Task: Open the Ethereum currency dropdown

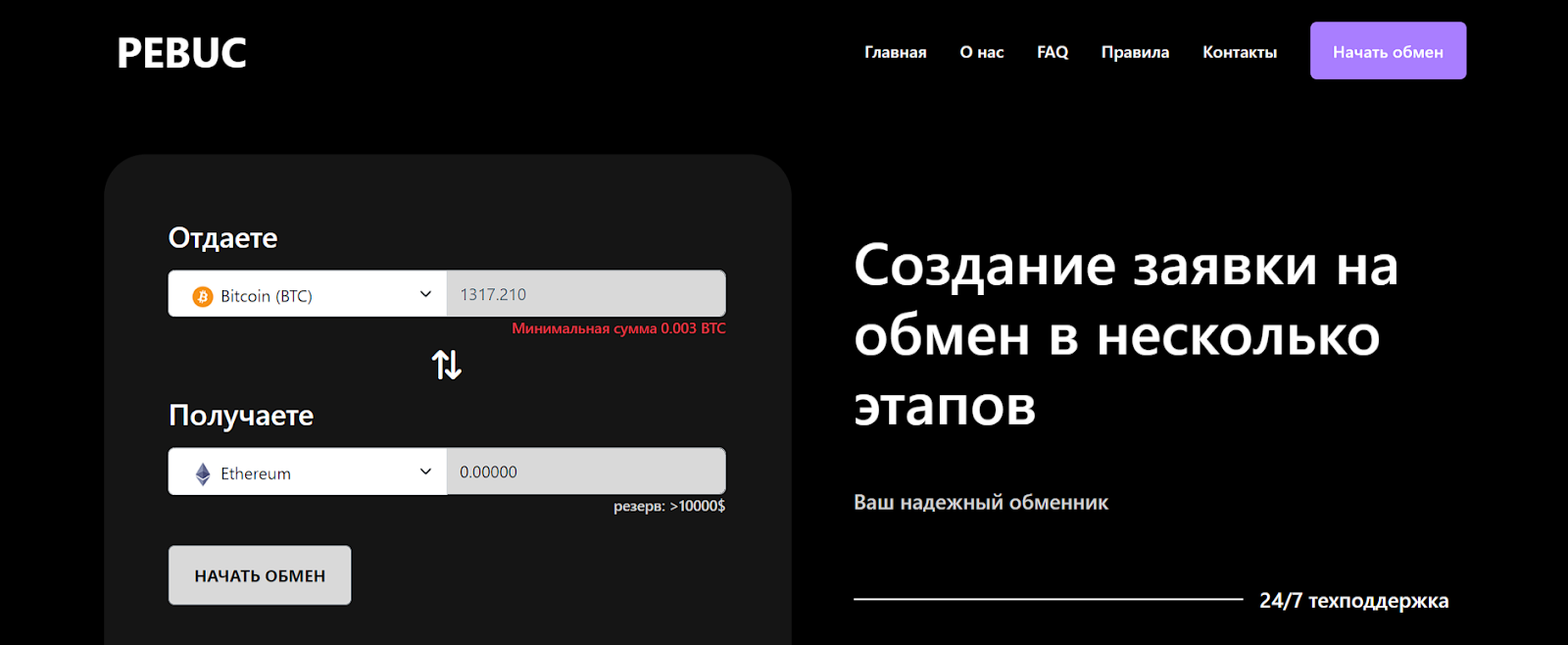Action: click(307, 471)
